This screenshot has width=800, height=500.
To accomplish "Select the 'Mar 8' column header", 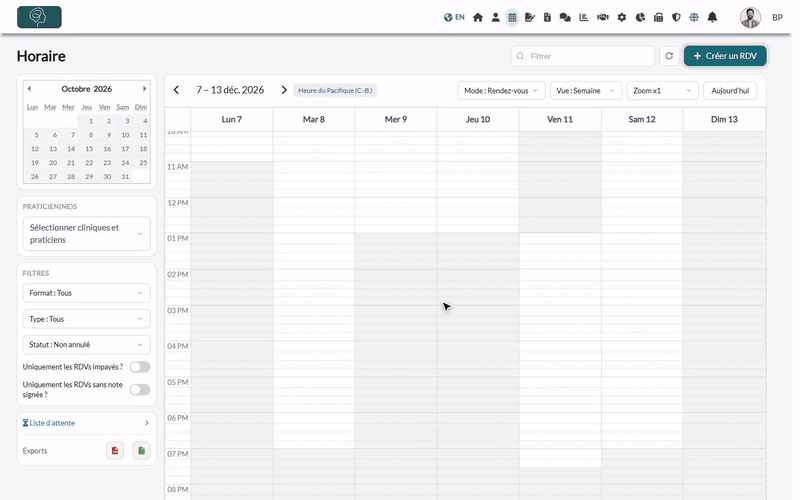I will [314, 119].
